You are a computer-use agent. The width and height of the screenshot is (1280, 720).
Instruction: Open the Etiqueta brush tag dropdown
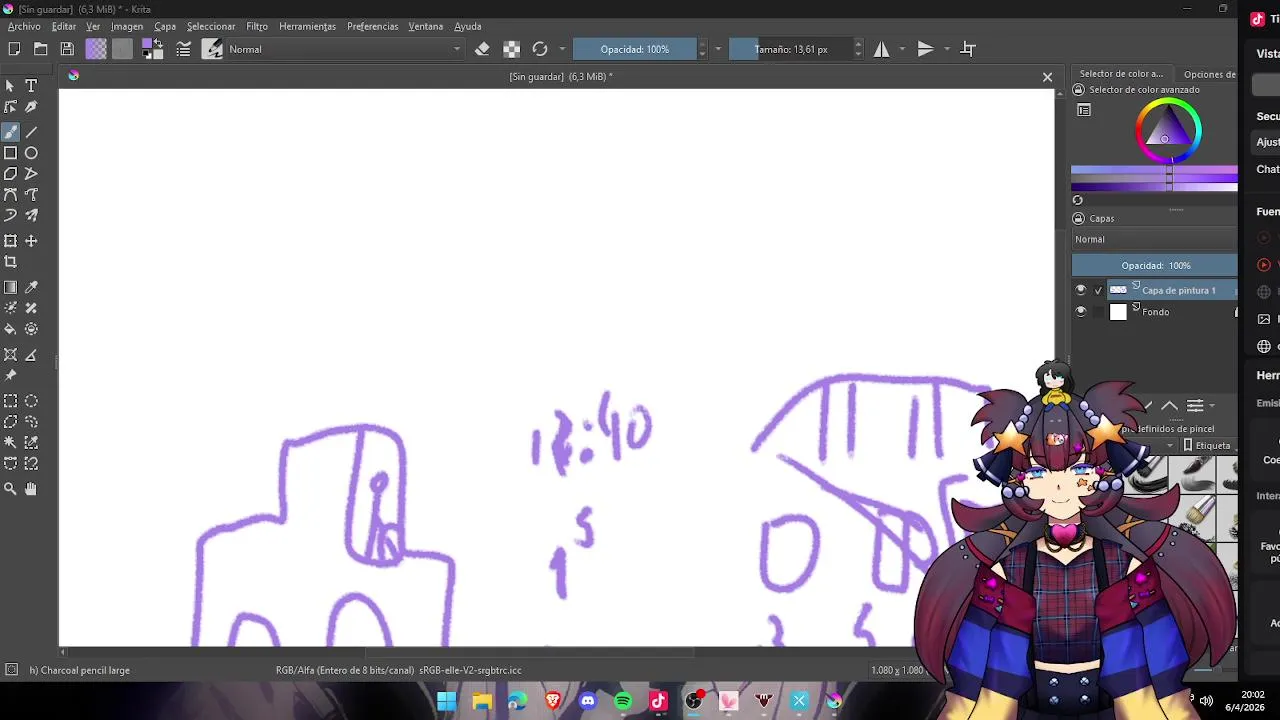(1208, 445)
